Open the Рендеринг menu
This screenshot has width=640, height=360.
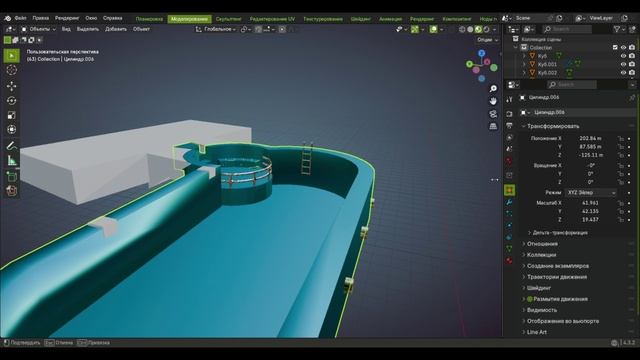point(67,18)
